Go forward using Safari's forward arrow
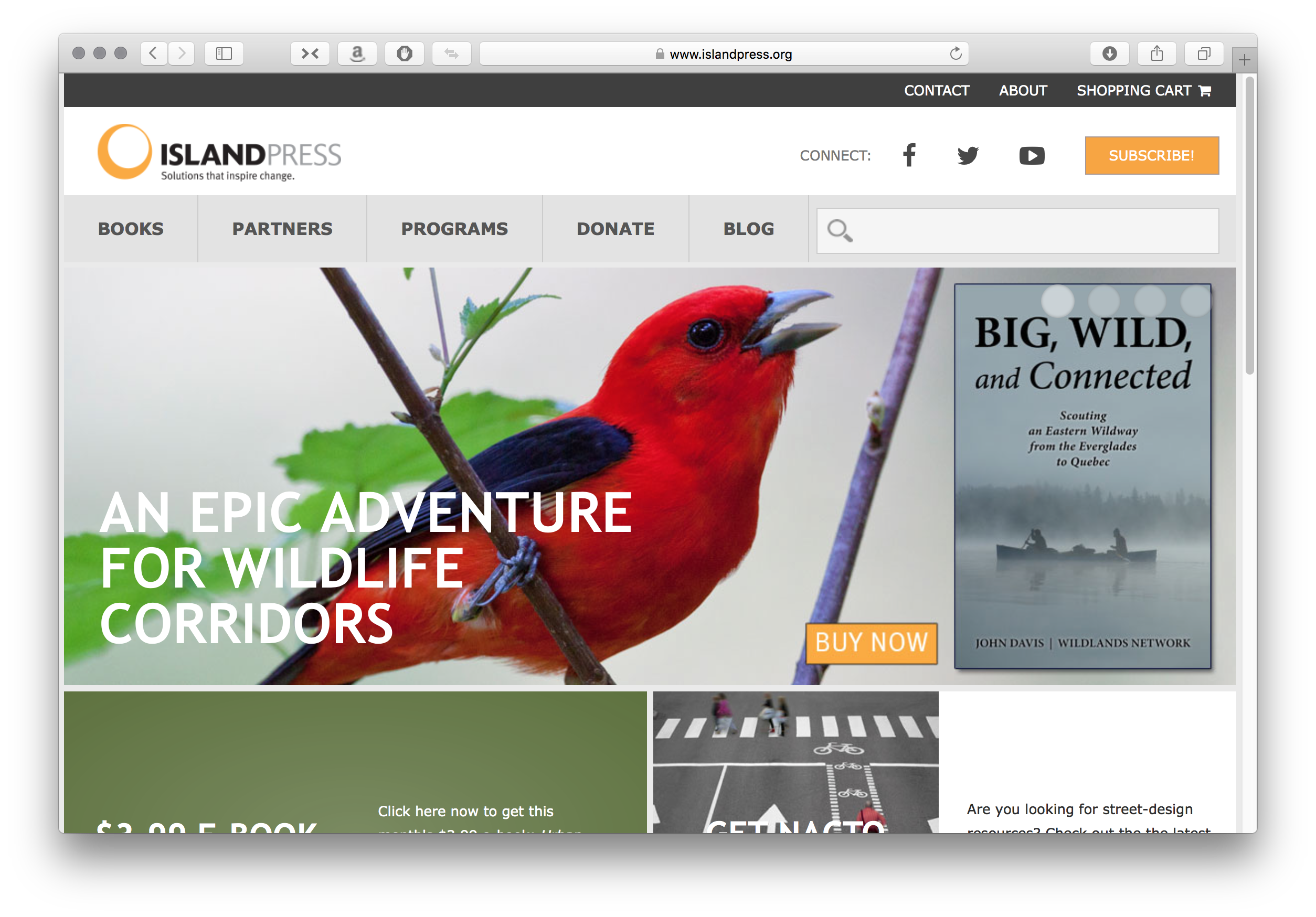1316x917 pixels. (x=181, y=54)
